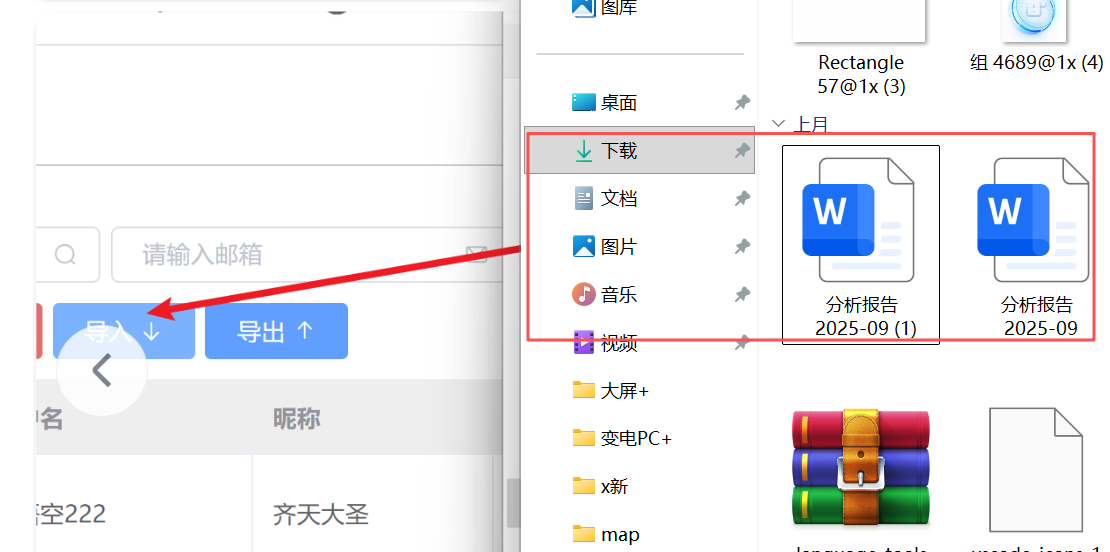Image resolution: width=1110 pixels, height=552 pixels.
Task: Click the pin icon beside 桌面
Action: (742, 103)
